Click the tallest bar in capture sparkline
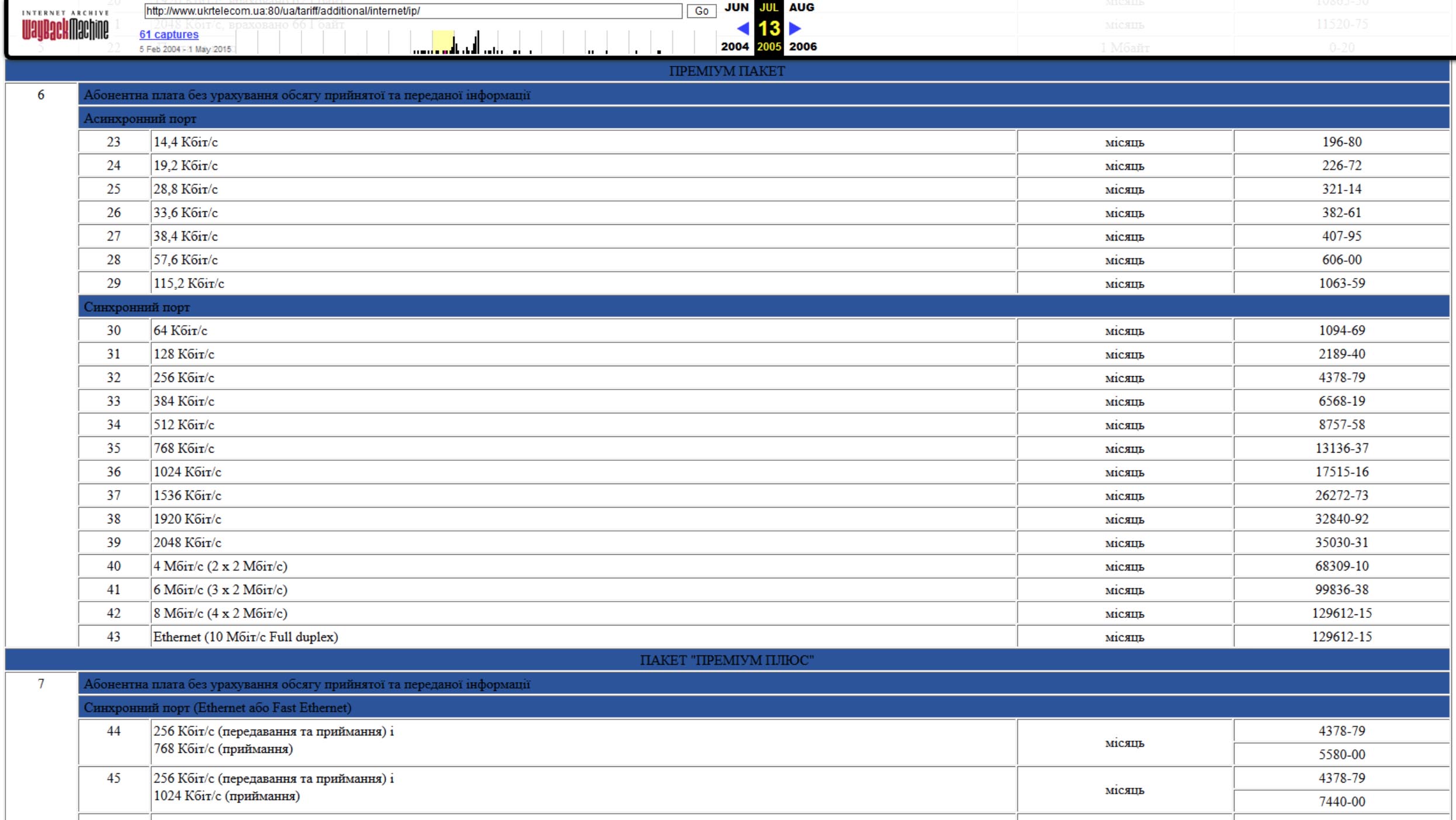 pyautogui.click(x=477, y=43)
